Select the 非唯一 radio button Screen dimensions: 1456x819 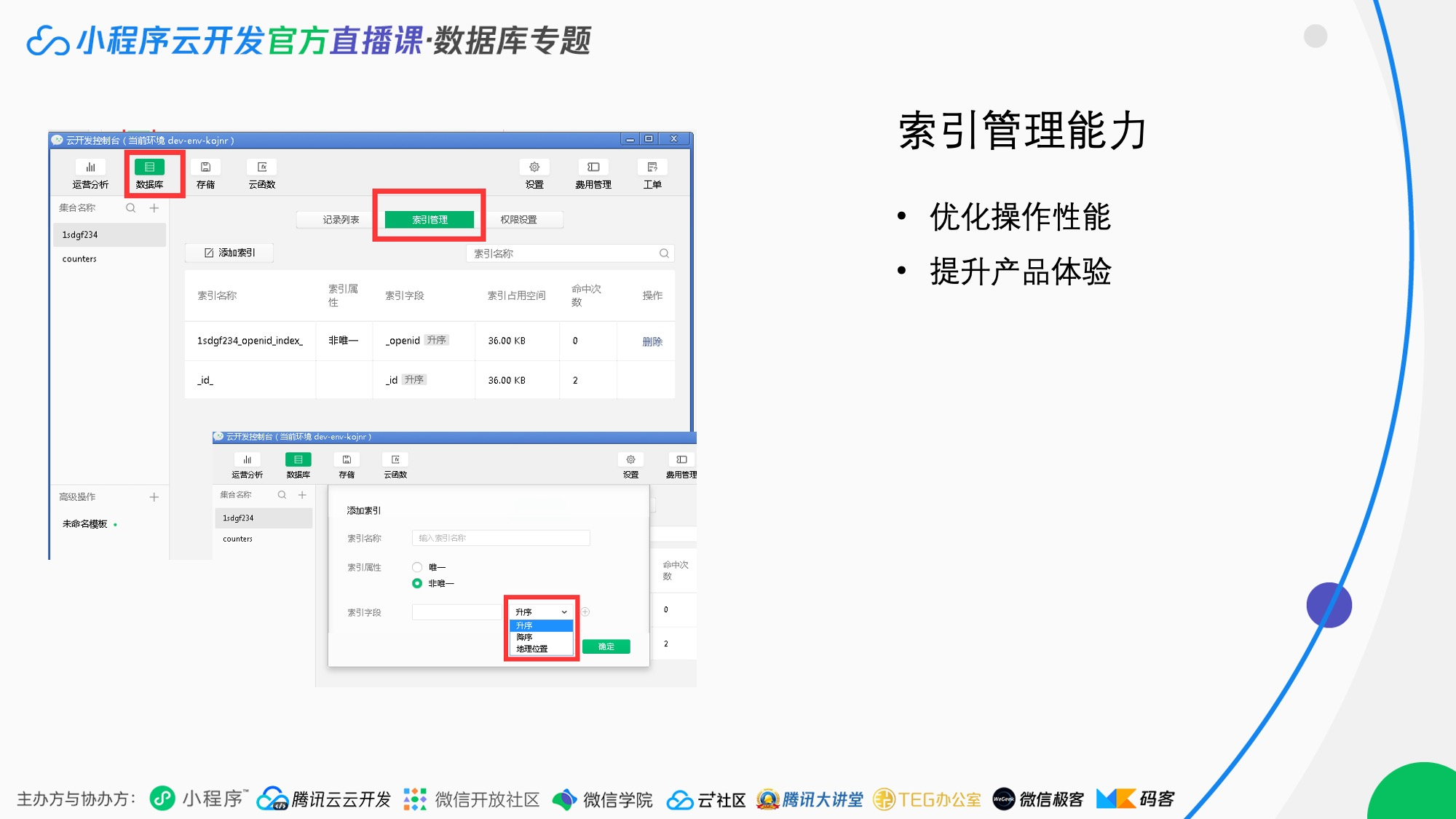coord(417,583)
